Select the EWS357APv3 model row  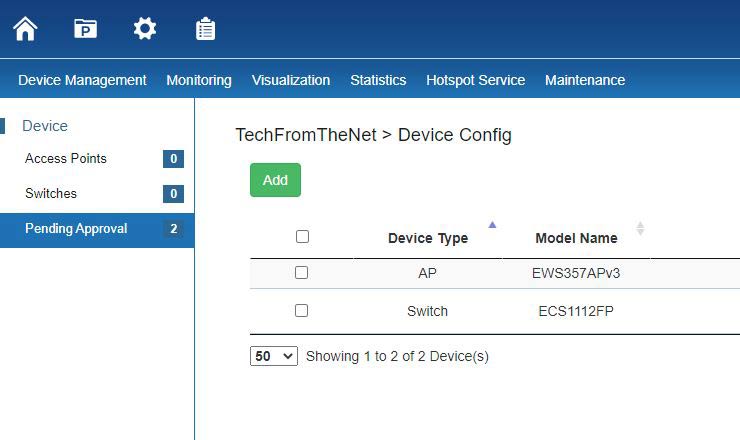(x=576, y=273)
